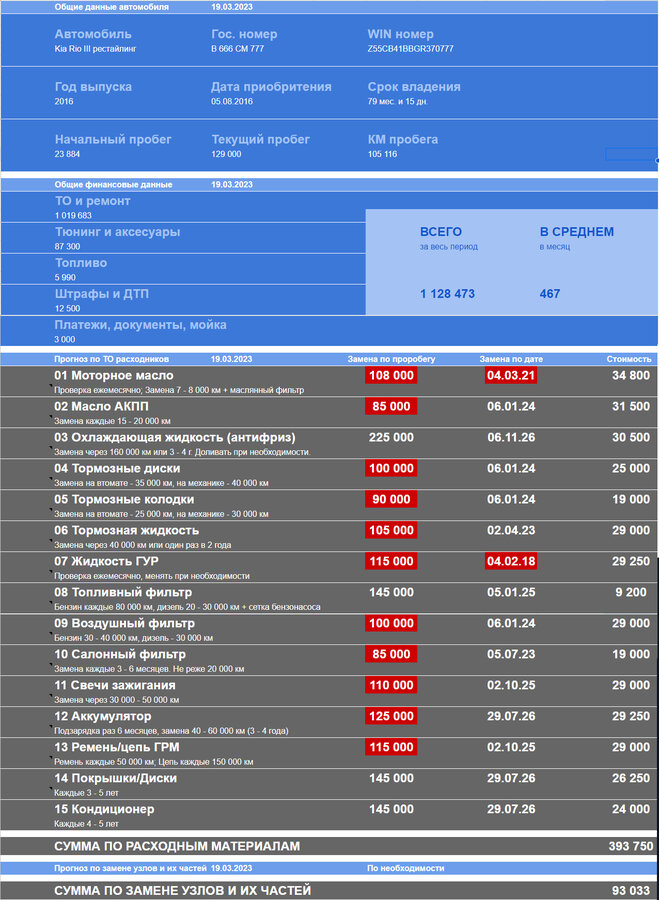Select the WIN number Z55CB41BBGR370777

410,49
